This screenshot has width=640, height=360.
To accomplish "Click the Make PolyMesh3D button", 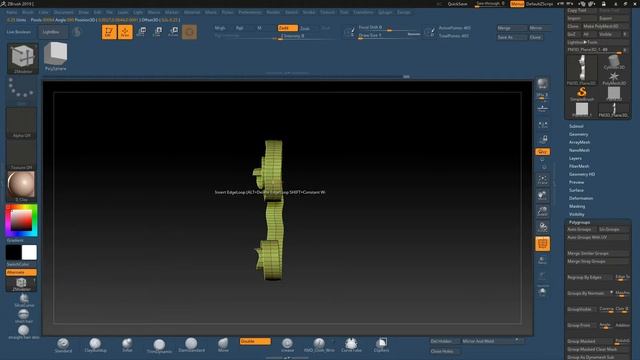I will [605, 26].
